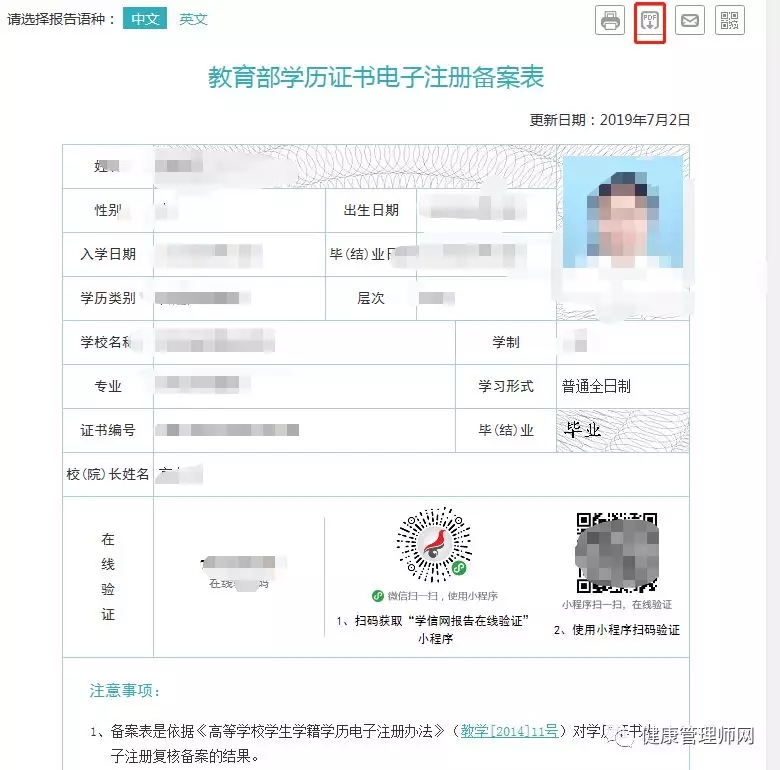Open the QR code icon in toolbar
Image resolution: width=780 pixels, height=770 pixels.
pos(729,20)
